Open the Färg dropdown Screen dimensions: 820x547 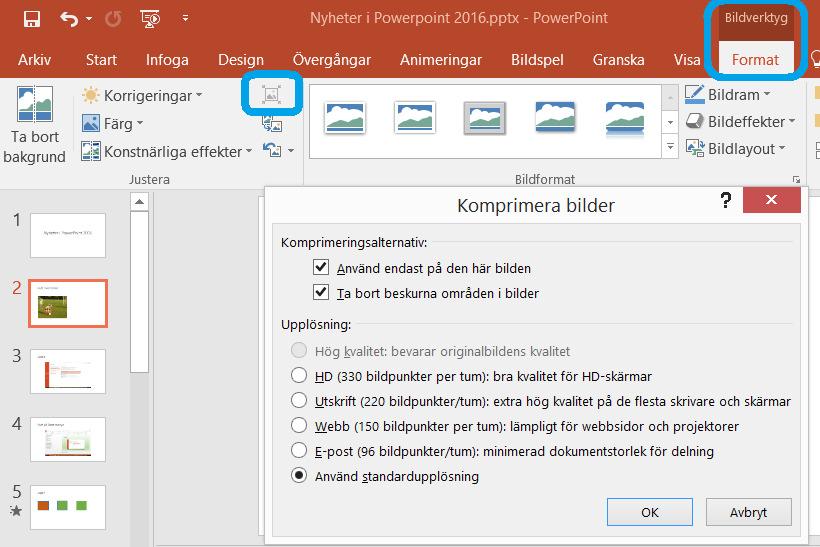point(112,123)
